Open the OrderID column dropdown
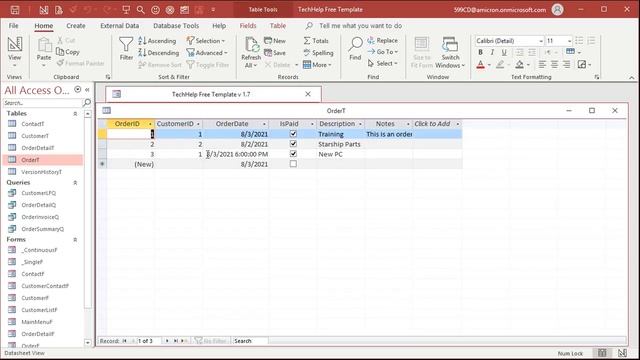The height and width of the screenshot is (360, 640). pos(150,124)
